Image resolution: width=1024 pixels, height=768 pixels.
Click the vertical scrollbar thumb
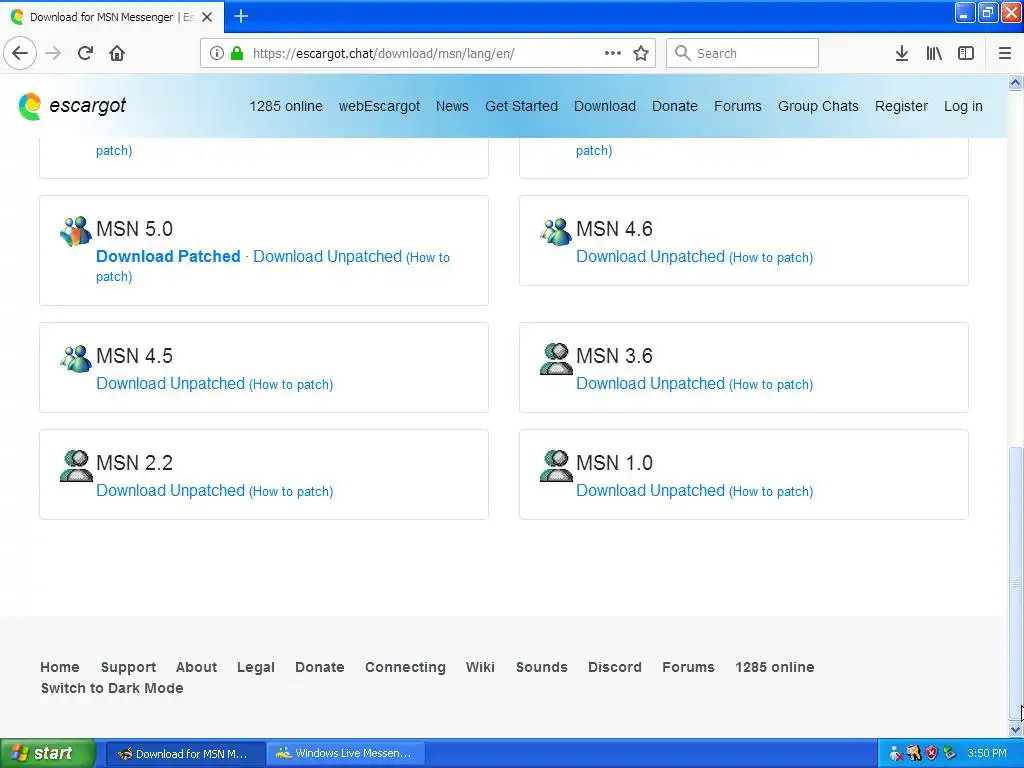pyautogui.click(x=1015, y=583)
